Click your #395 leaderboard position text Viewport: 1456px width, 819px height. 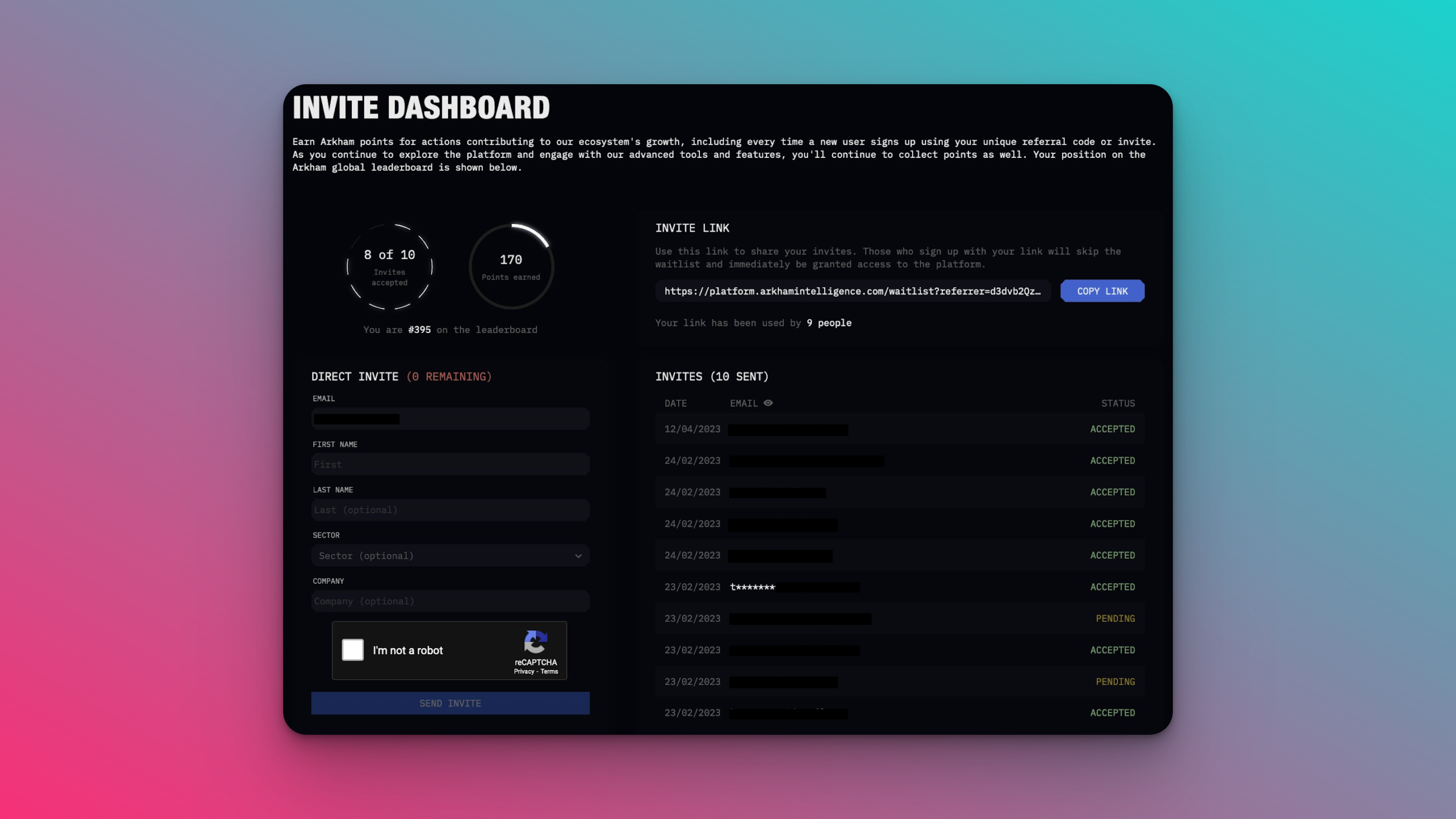coord(419,330)
